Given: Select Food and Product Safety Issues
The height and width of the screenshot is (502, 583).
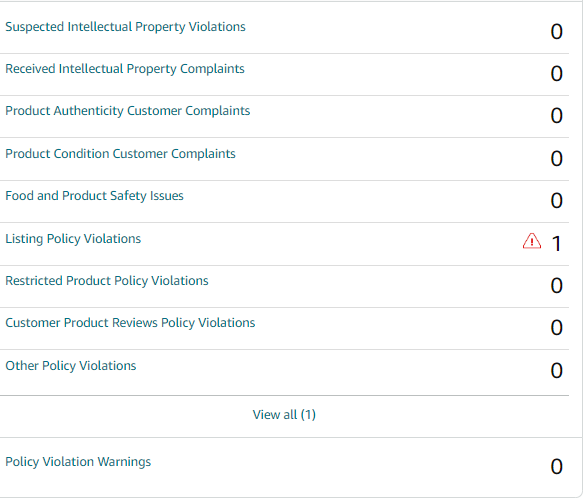Looking at the screenshot, I should pos(94,196).
